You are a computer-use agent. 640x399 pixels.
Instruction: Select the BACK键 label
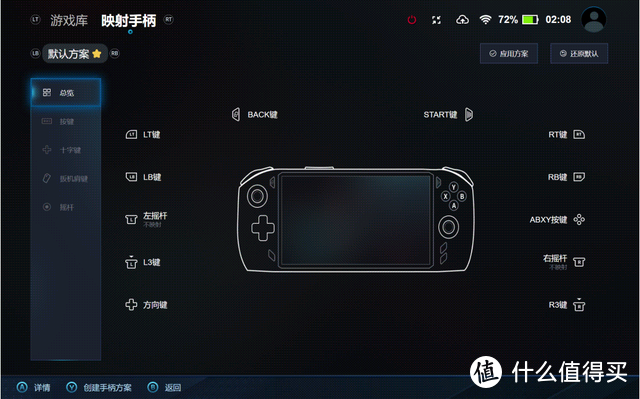[x=262, y=115]
